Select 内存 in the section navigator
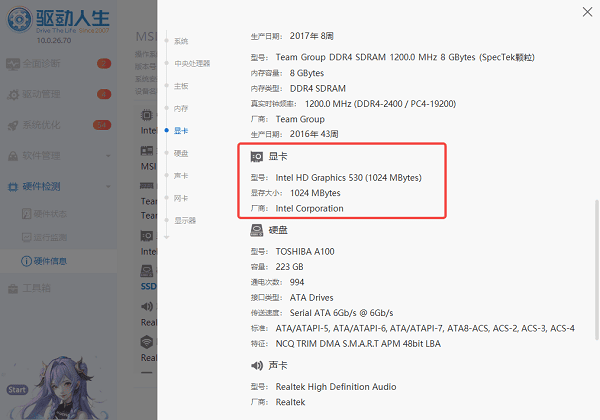The width and height of the screenshot is (600, 420). [x=180, y=108]
